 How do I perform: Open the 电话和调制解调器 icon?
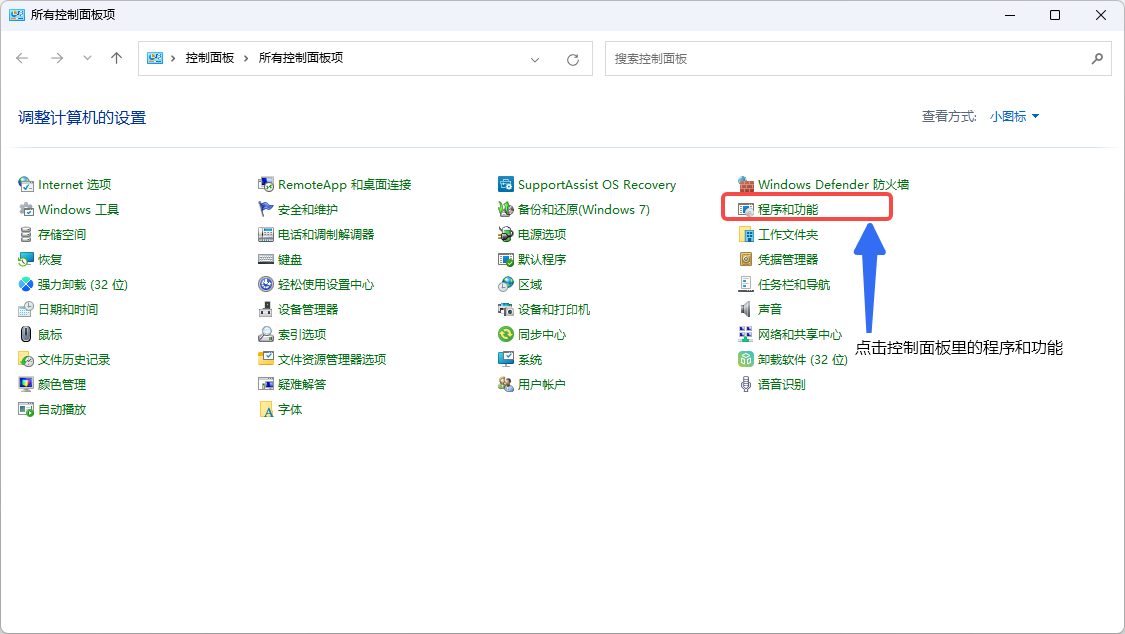click(x=266, y=235)
